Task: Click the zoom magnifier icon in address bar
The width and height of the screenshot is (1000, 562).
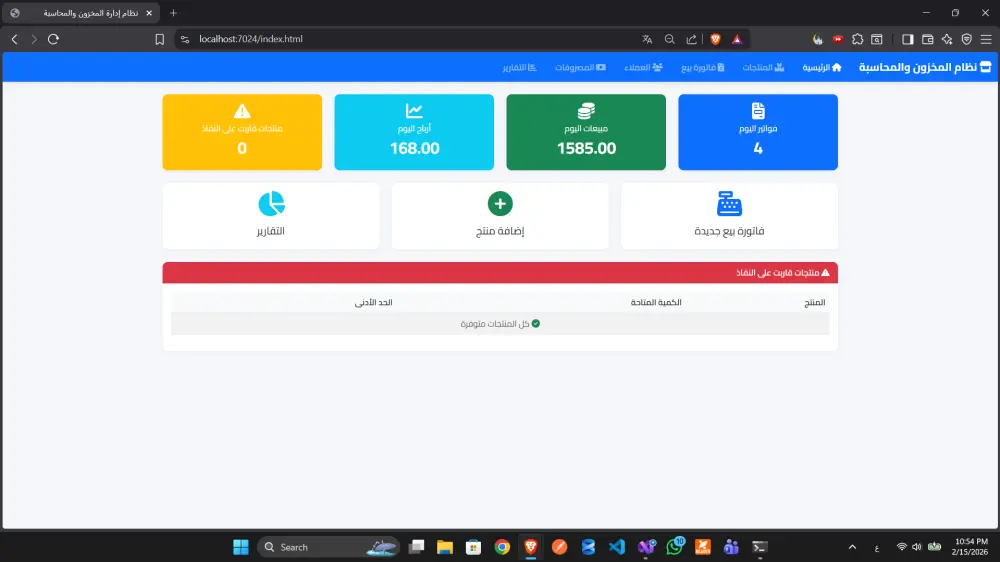Action: (670, 39)
